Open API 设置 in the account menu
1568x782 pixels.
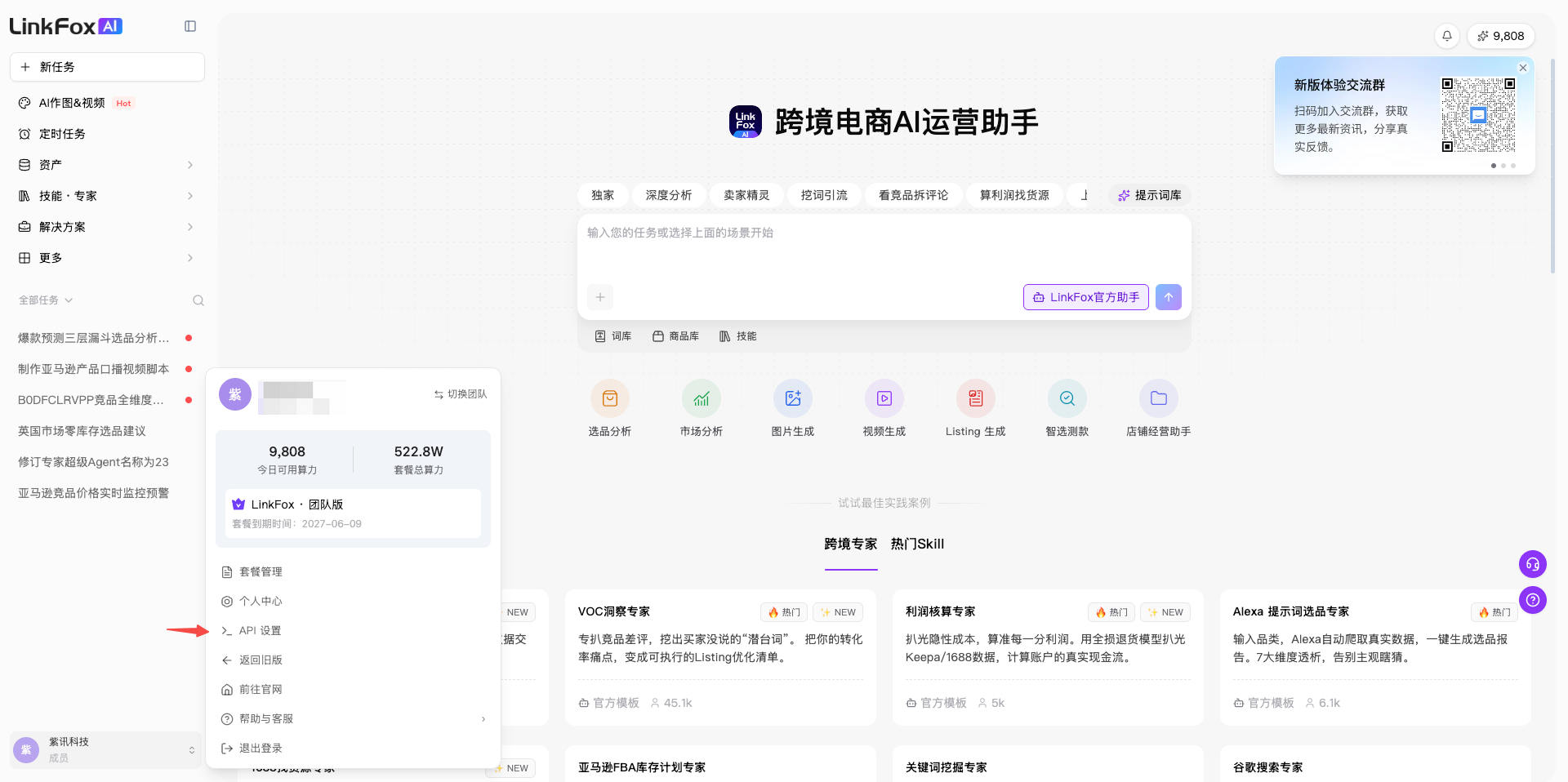point(353,631)
